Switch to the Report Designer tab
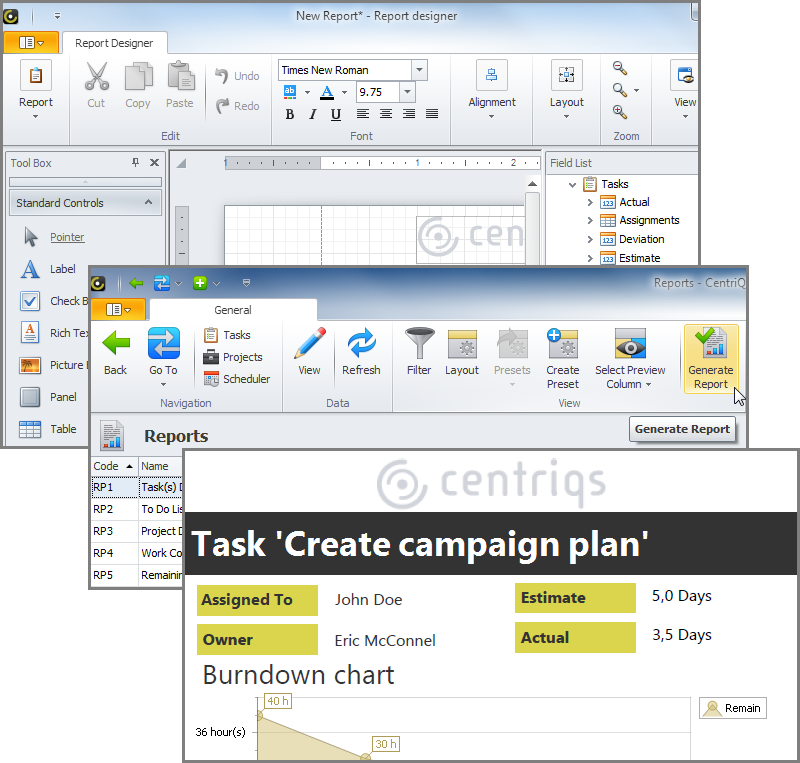Screen dimensions: 800x763 [x=114, y=43]
